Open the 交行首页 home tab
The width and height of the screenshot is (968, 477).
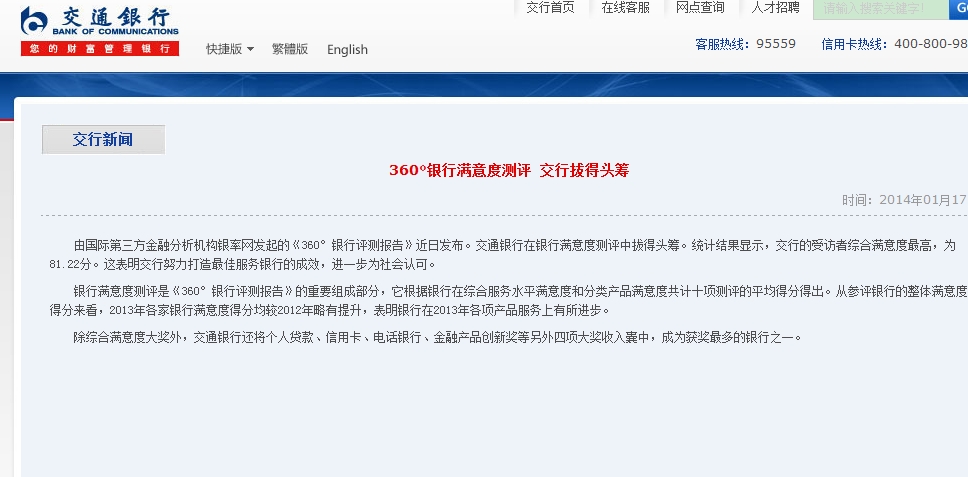pos(550,8)
